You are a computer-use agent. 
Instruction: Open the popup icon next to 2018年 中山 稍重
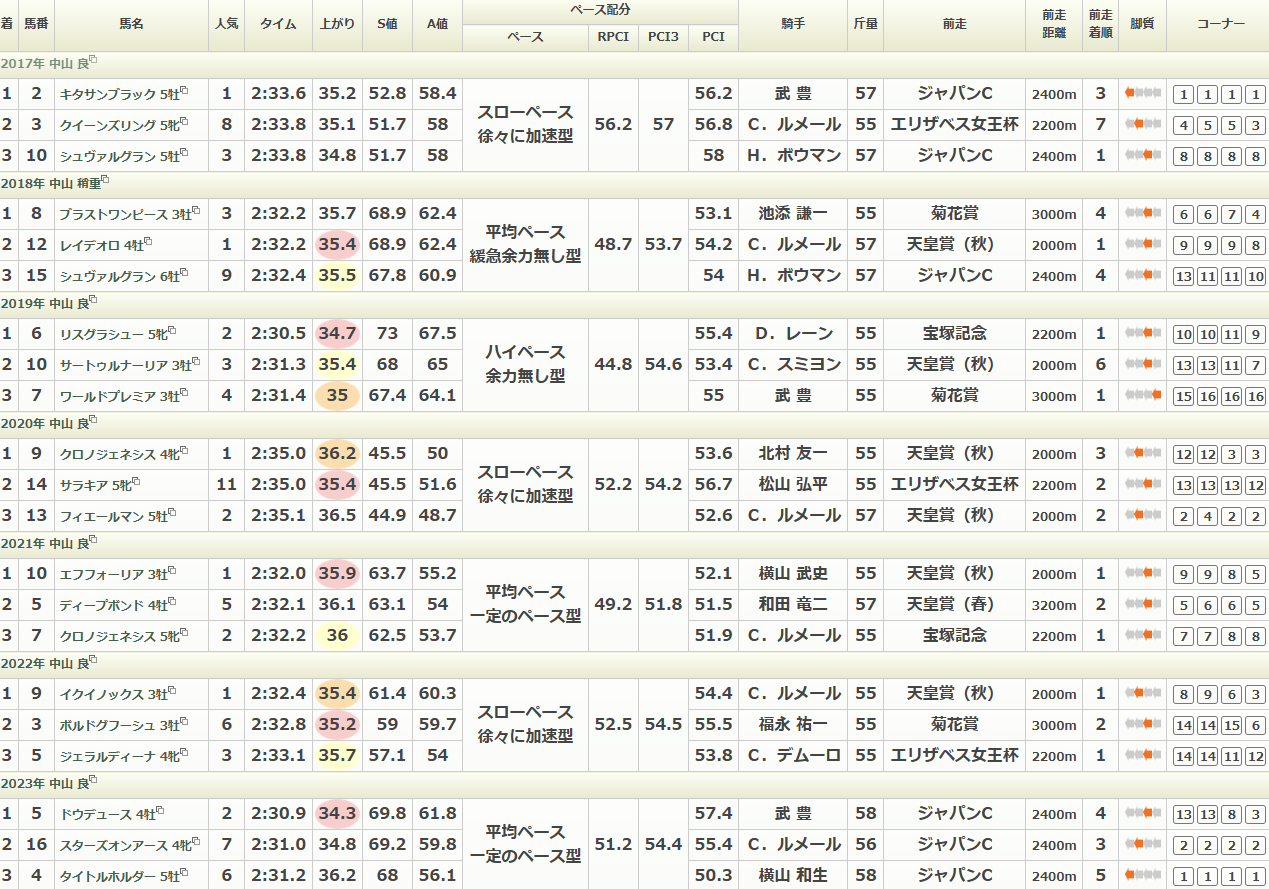click(x=105, y=181)
